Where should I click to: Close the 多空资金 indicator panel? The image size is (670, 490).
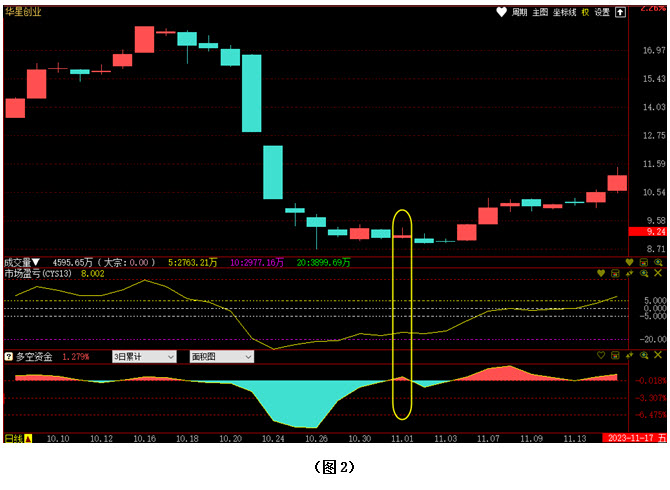click(x=658, y=356)
